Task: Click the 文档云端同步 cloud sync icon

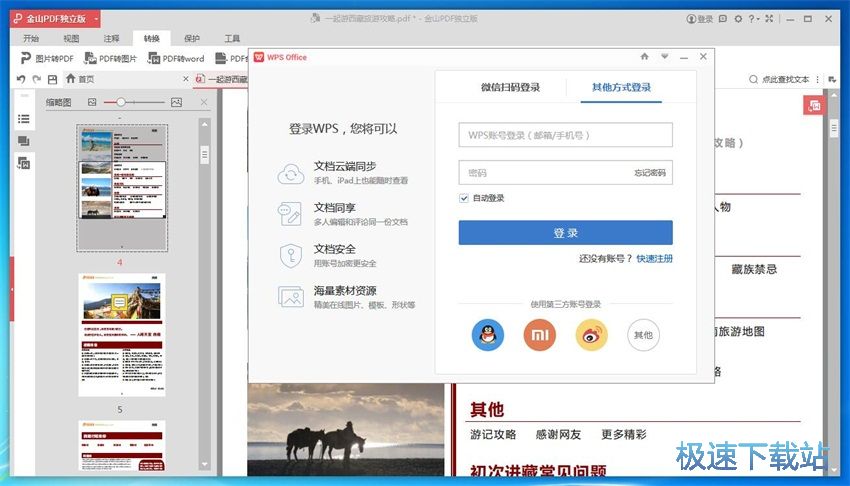Action: [291, 173]
